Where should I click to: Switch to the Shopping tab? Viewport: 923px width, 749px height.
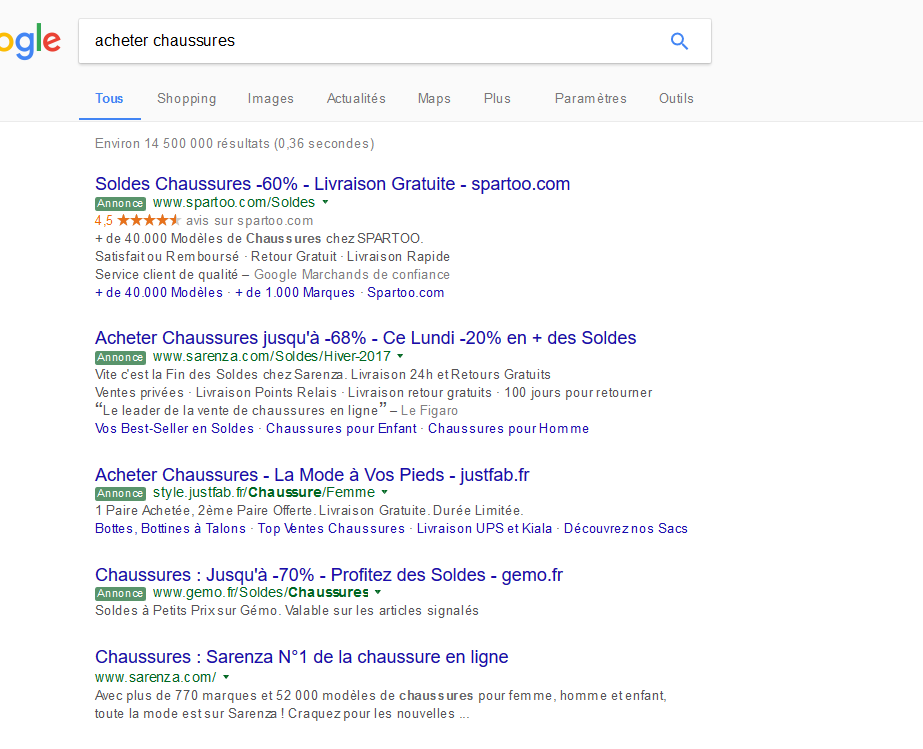click(187, 99)
